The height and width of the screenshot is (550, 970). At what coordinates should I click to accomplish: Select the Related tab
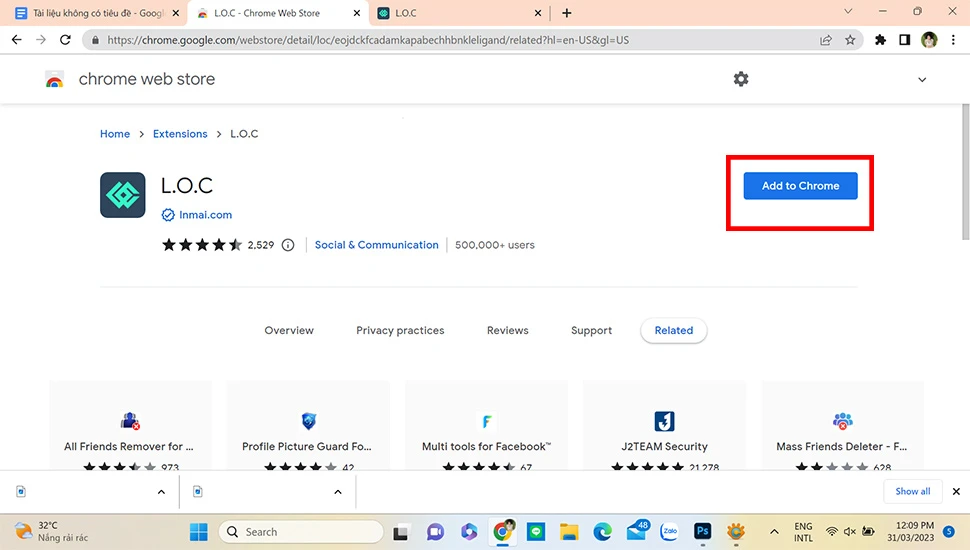click(x=674, y=330)
